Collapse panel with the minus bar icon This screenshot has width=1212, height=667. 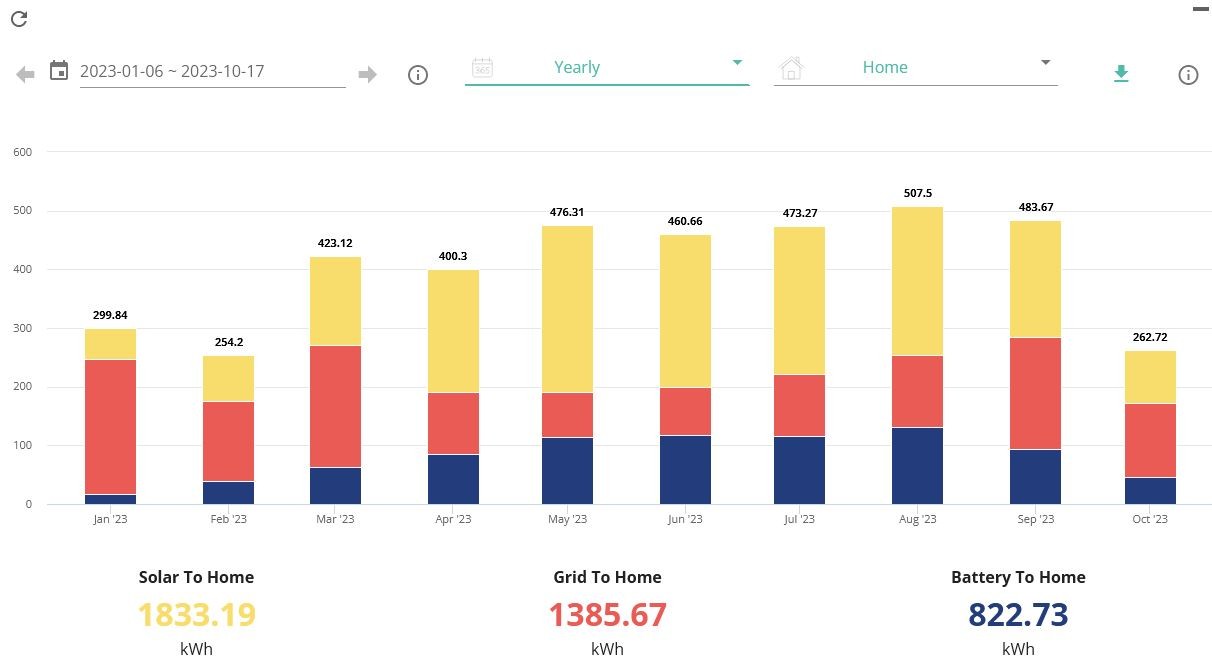click(x=1201, y=9)
